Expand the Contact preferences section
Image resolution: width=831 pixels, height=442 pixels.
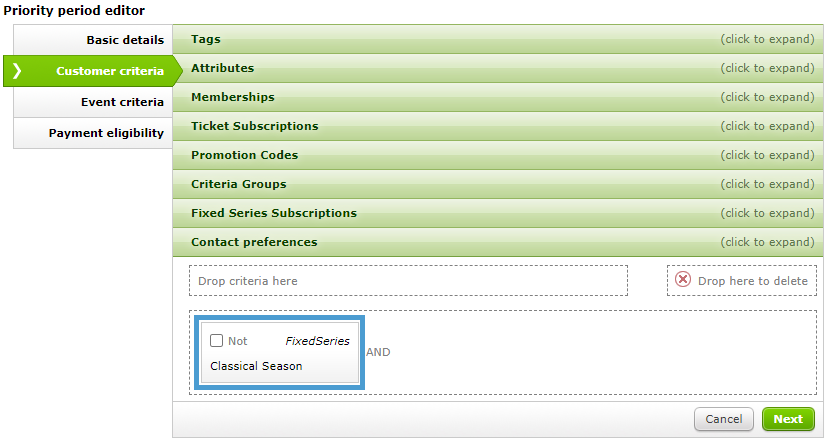click(498, 242)
